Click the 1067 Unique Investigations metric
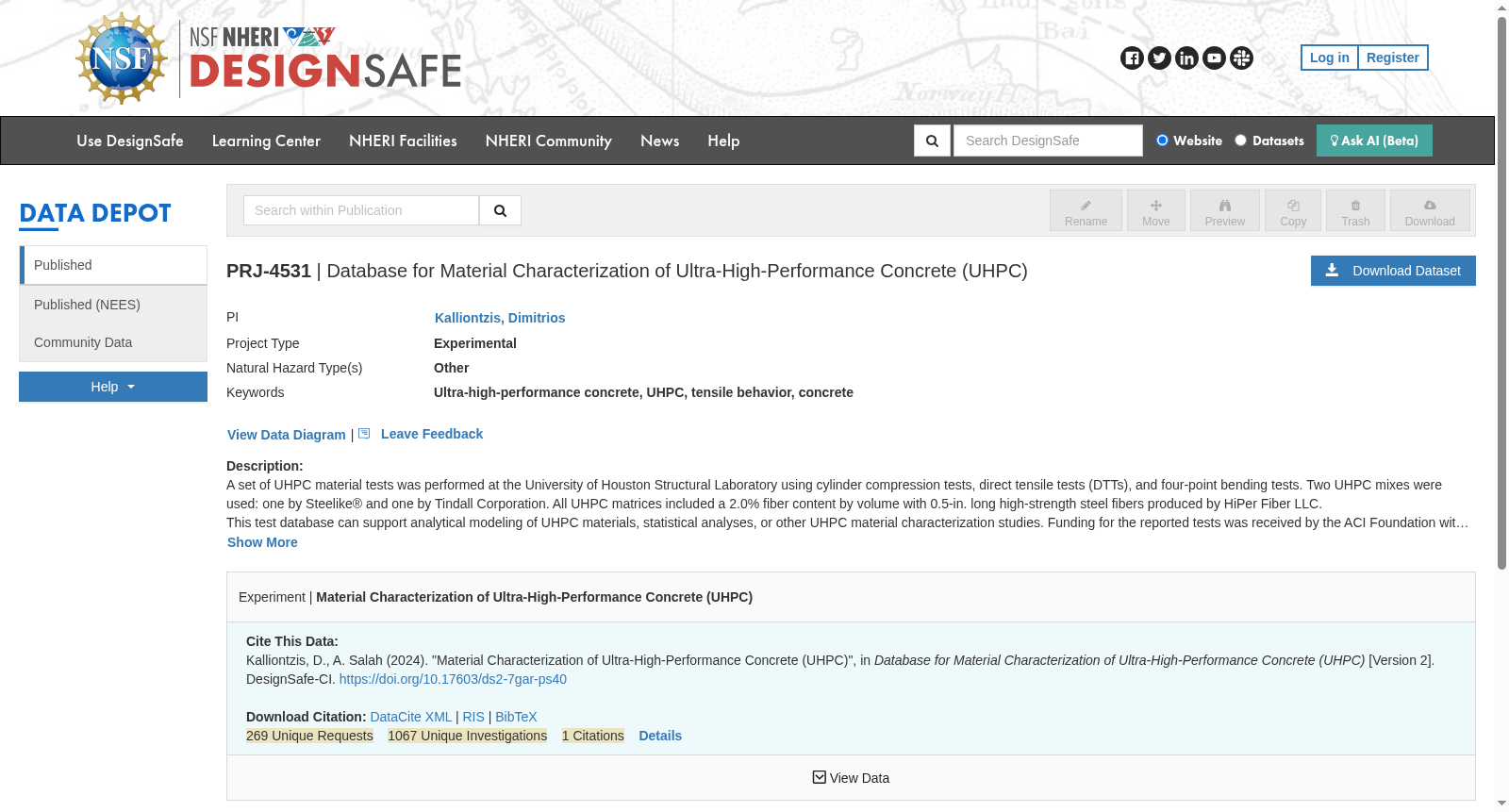 coord(467,736)
